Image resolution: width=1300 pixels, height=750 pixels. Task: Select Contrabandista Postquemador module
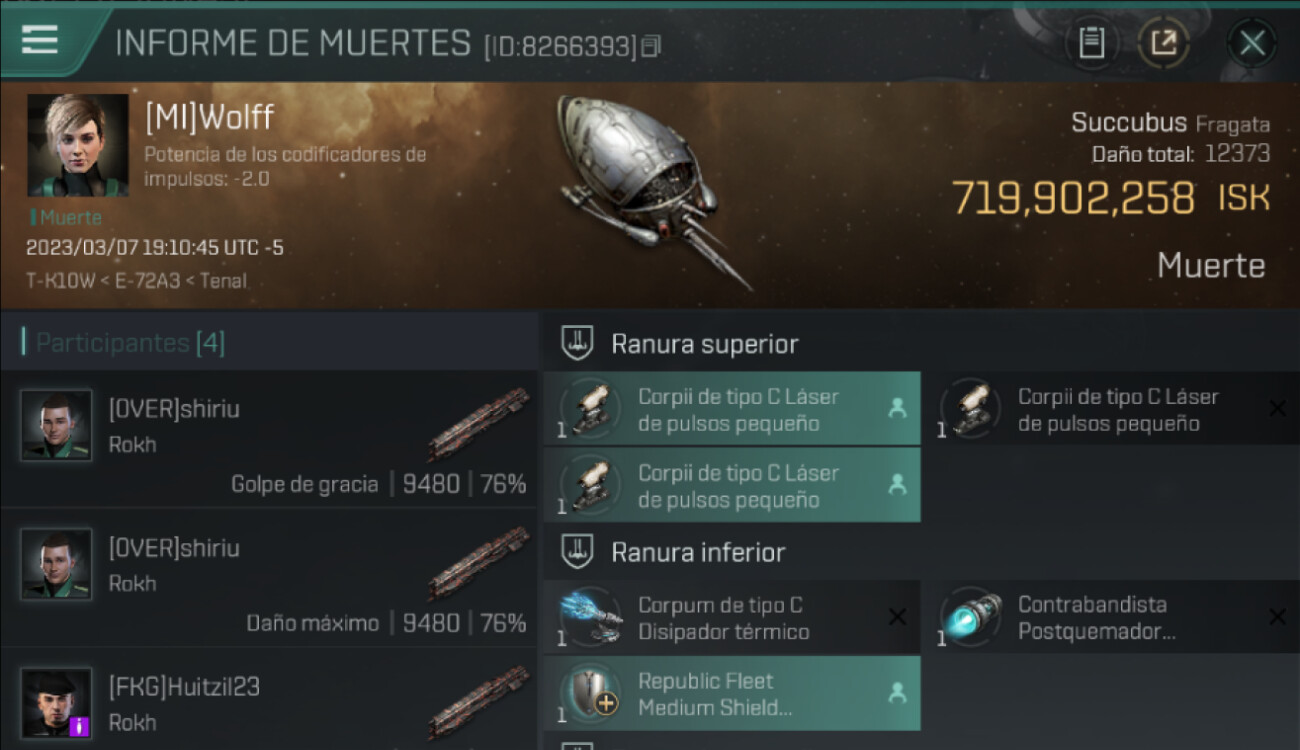click(x=1119, y=618)
